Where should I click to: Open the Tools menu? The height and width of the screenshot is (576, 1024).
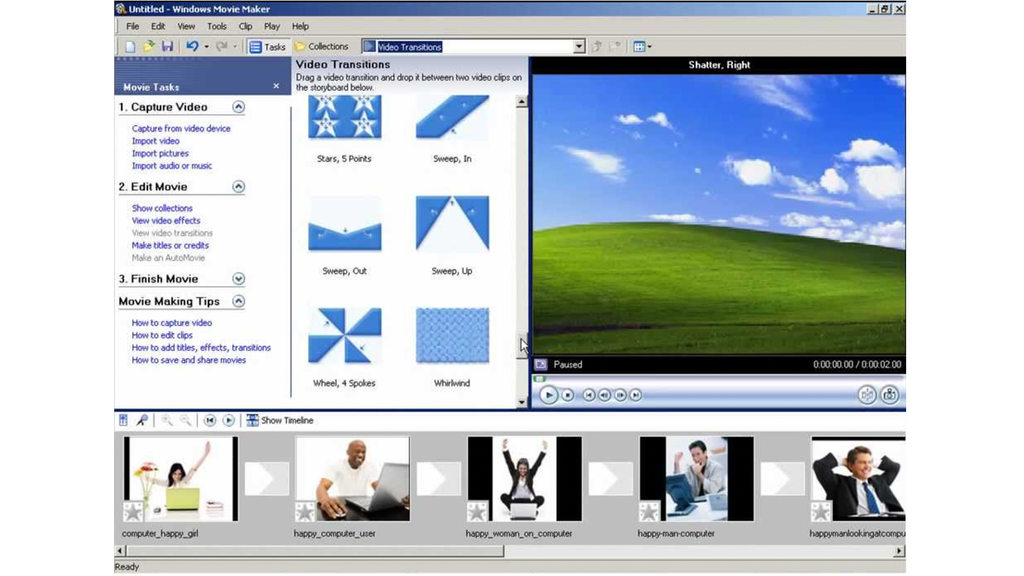217,26
